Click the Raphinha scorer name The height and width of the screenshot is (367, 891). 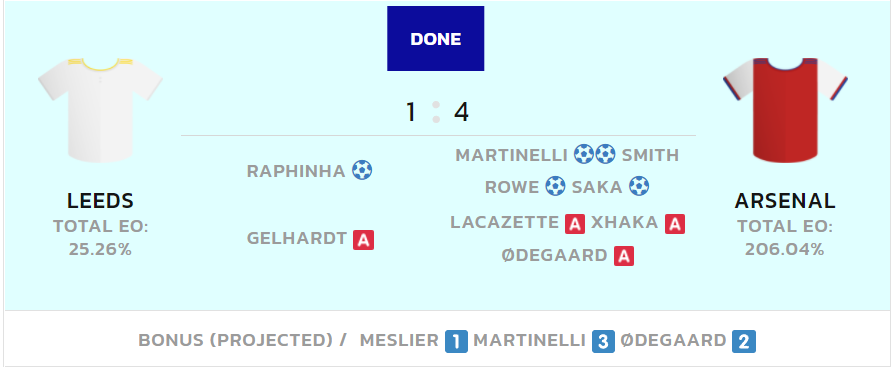pyautogui.click(x=296, y=171)
